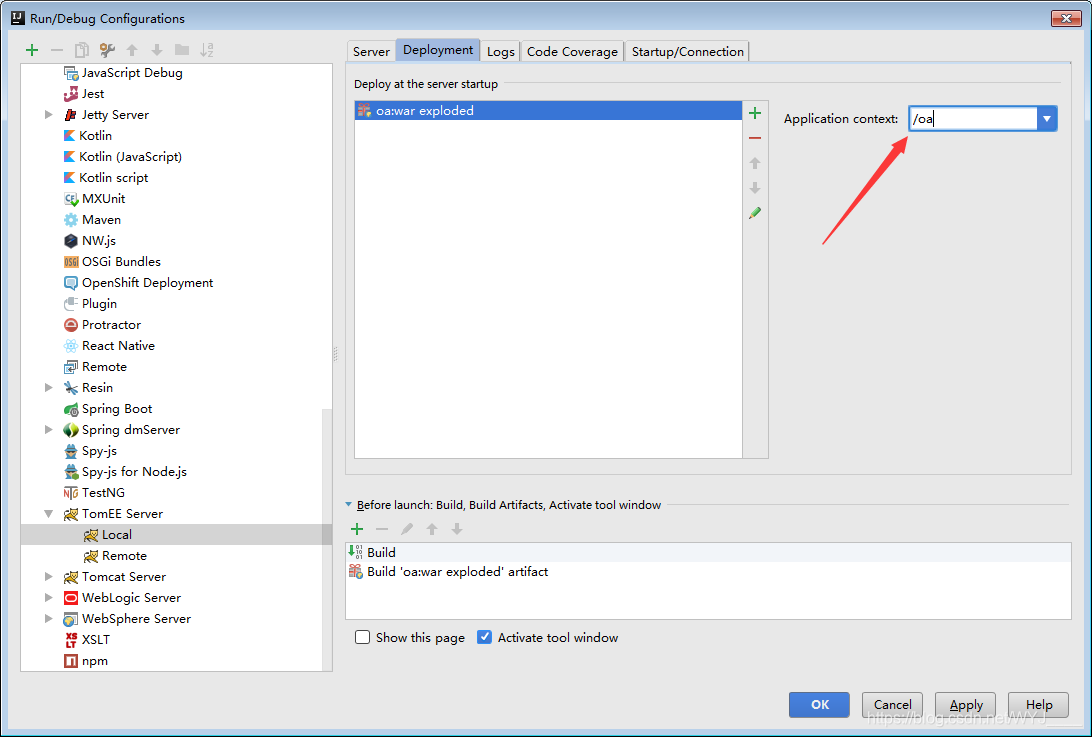
Task: Move the deployment item down
Action: tap(755, 188)
